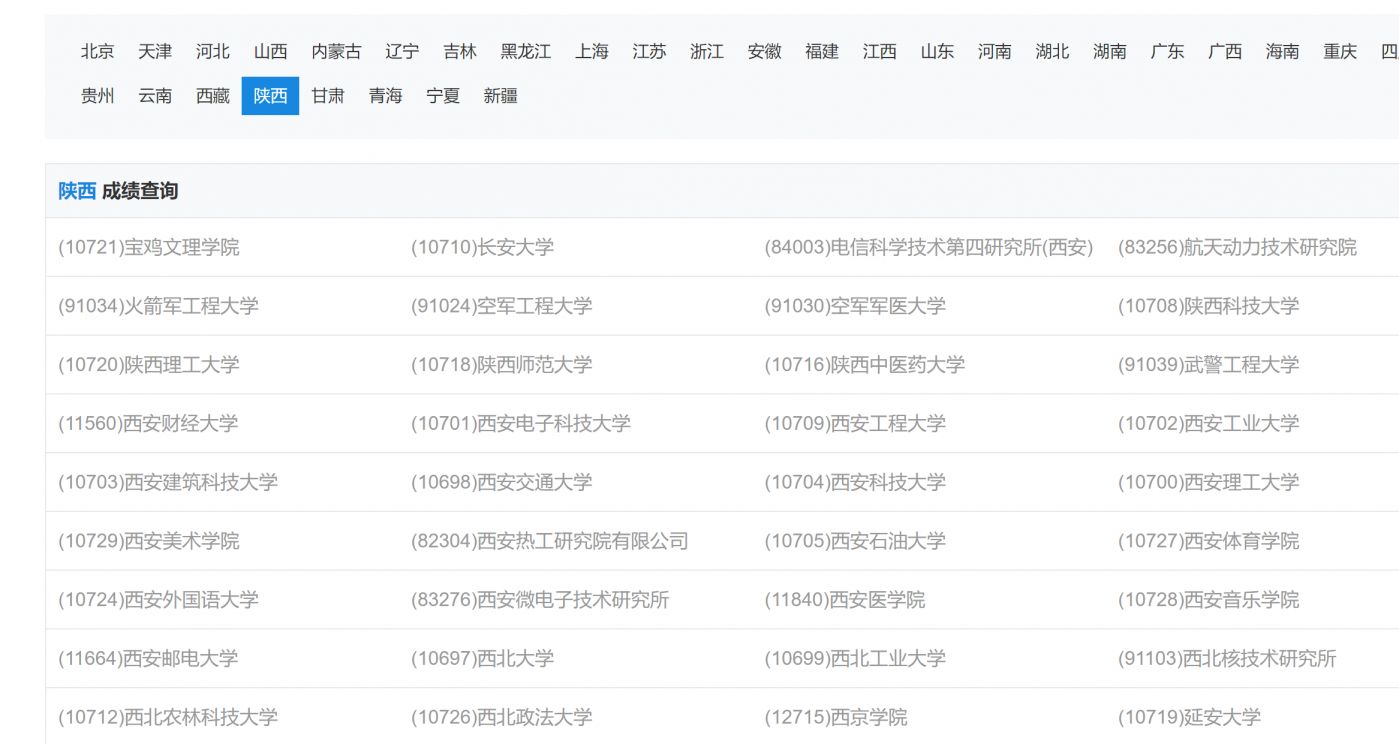Open (10700)西安理工大学 link
1399x744 pixels.
pos(1208,482)
